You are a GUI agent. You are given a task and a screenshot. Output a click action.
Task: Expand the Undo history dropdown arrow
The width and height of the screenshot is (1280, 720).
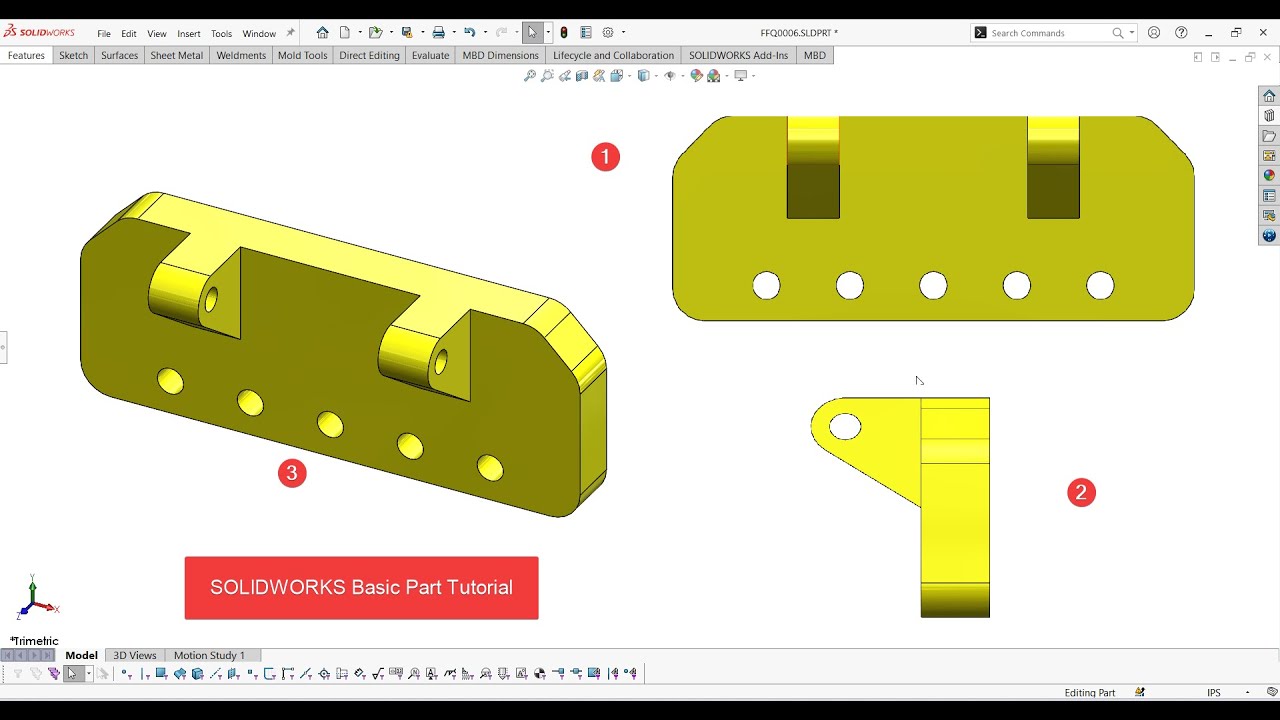click(x=485, y=33)
